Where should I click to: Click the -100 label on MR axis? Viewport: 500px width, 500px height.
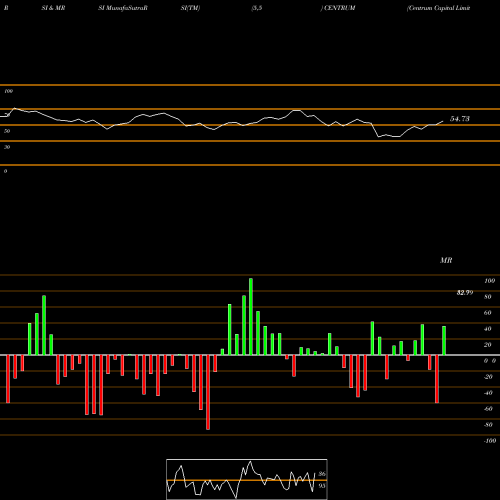pyautogui.click(x=490, y=441)
